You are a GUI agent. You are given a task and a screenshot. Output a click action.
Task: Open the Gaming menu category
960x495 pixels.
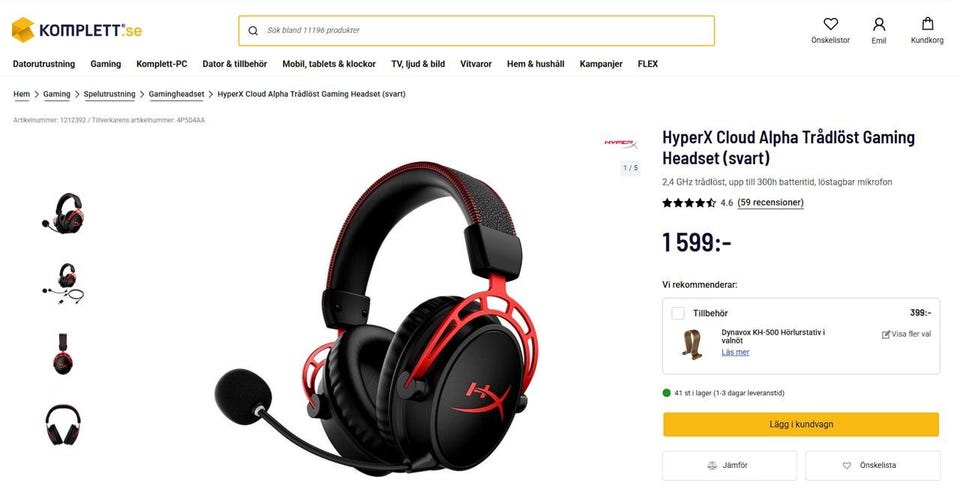[106, 64]
